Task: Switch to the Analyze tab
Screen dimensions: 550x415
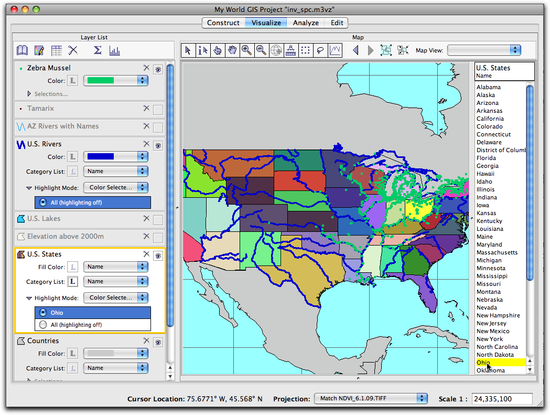Action: tap(306, 23)
